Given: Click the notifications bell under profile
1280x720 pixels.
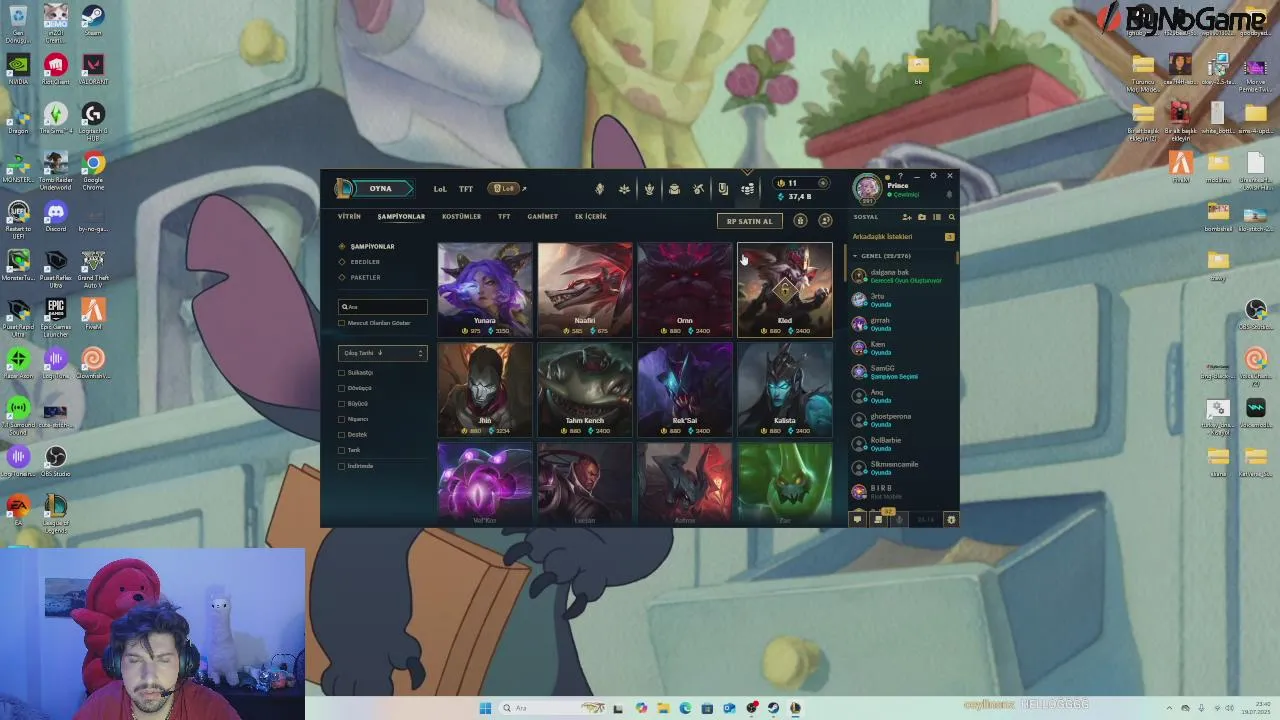Looking at the screenshot, I should (x=949, y=195).
